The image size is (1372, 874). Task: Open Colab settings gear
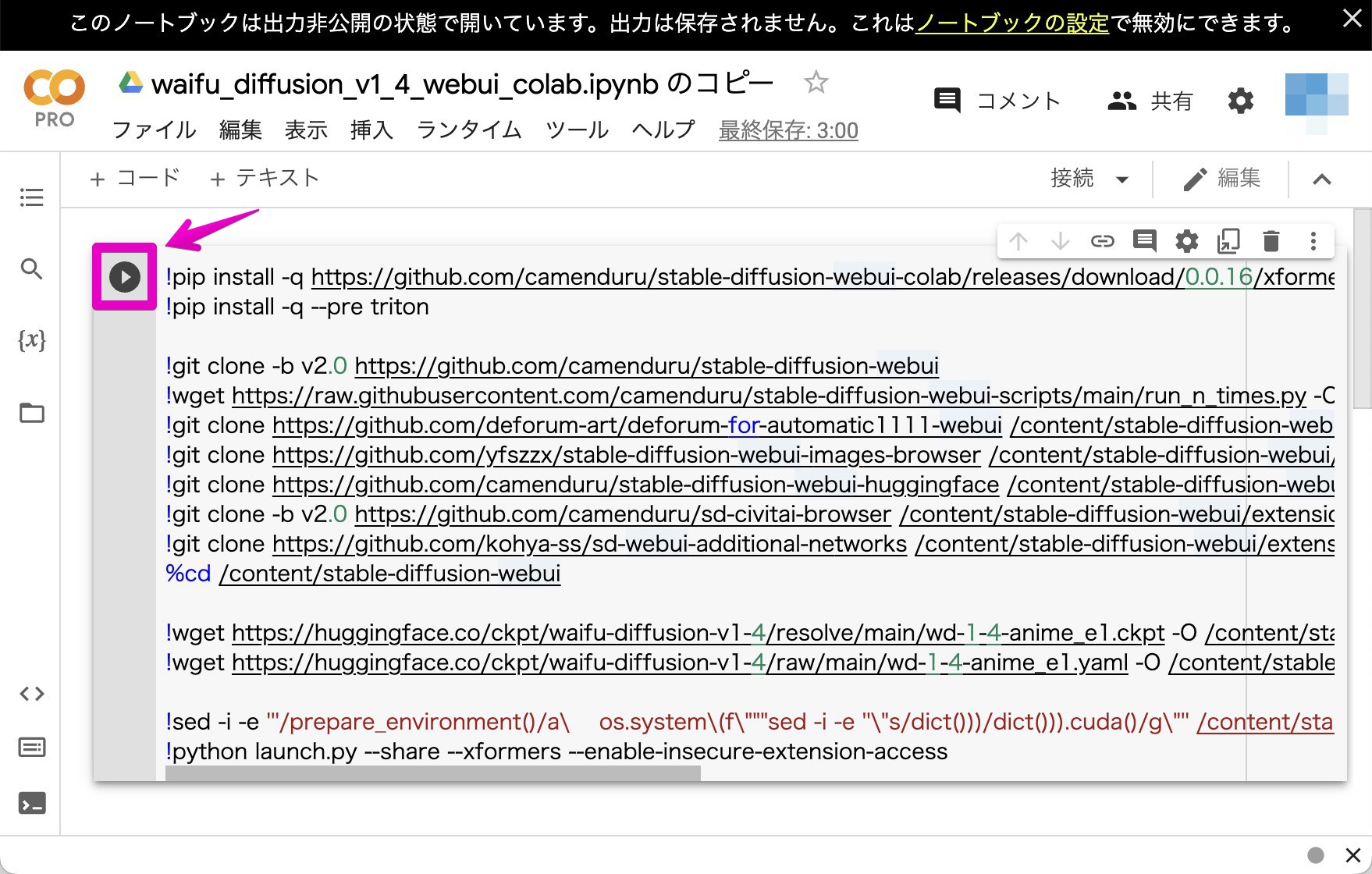pyautogui.click(x=1240, y=101)
